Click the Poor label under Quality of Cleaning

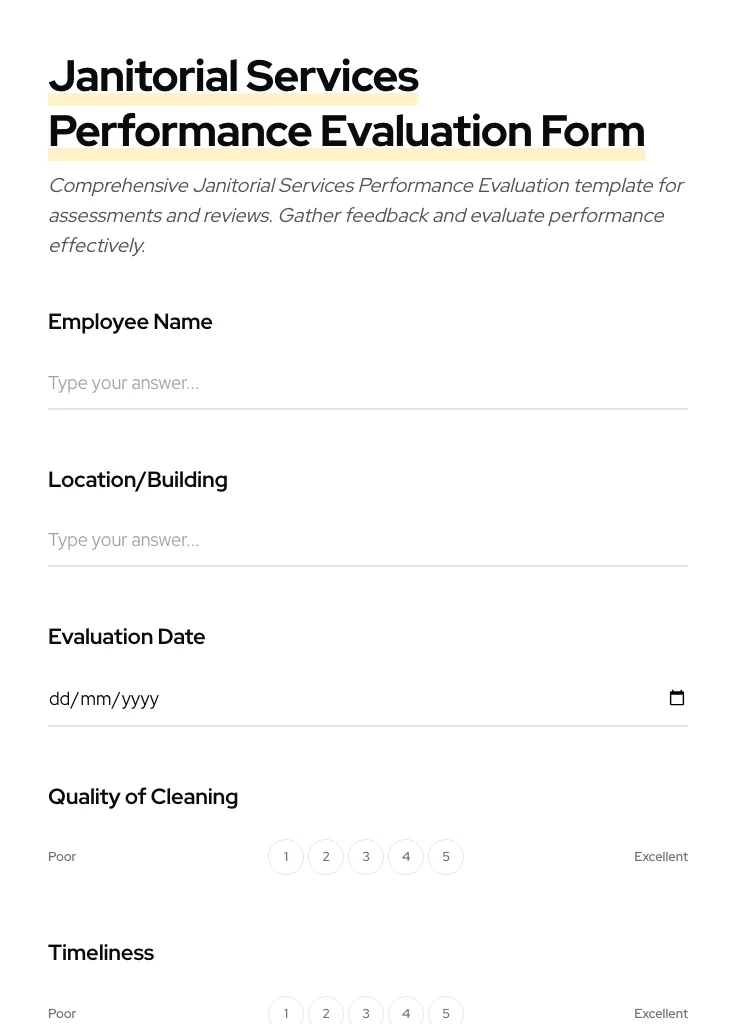coord(62,857)
